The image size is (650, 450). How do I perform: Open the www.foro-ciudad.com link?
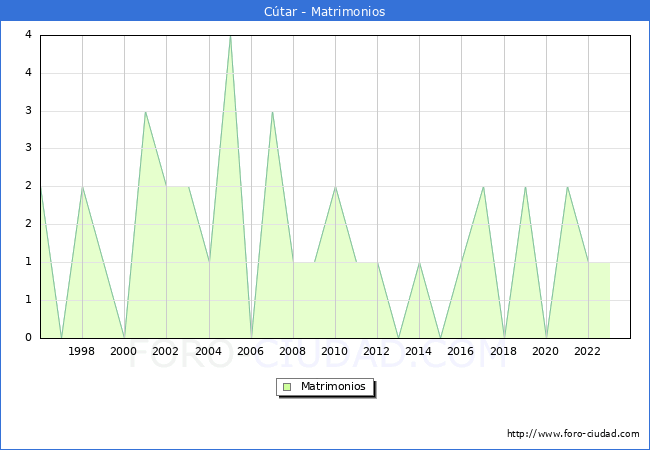point(573,434)
